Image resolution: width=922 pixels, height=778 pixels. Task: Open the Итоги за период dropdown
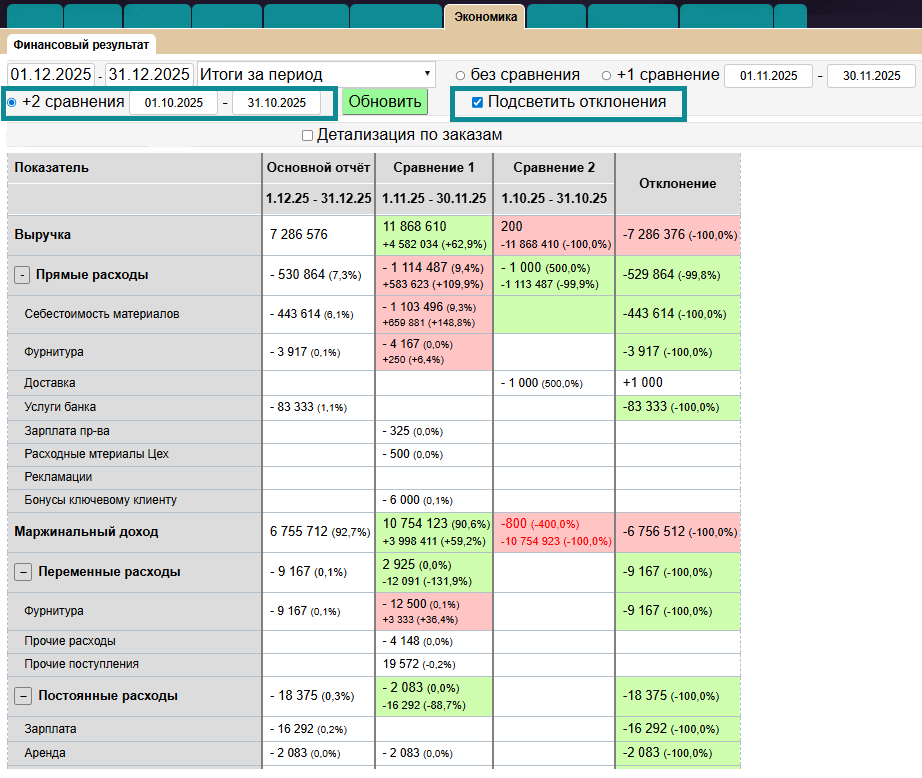pyautogui.click(x=316, y=75)
